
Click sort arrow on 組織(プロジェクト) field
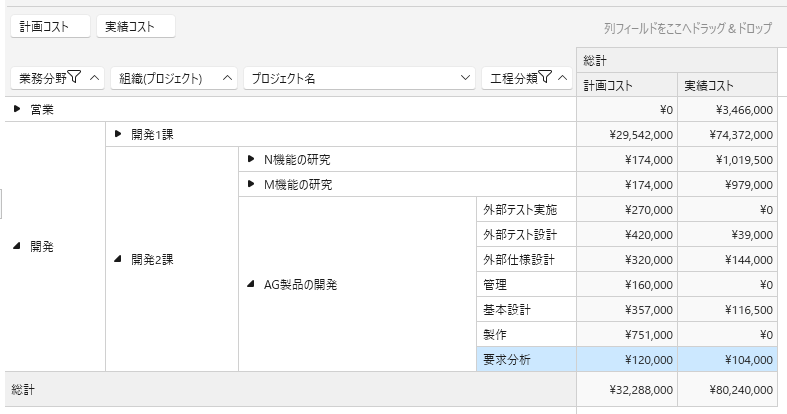[226, 78]
